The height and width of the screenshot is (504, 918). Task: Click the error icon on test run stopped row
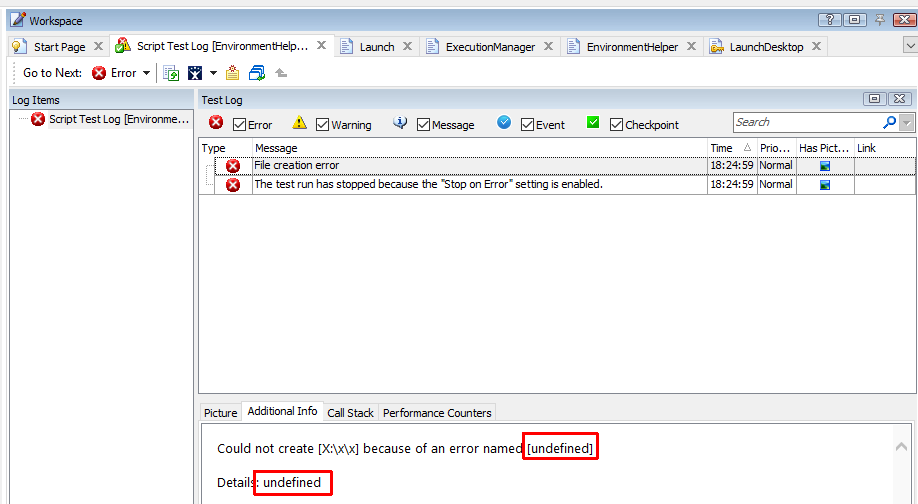coord(233,185)
